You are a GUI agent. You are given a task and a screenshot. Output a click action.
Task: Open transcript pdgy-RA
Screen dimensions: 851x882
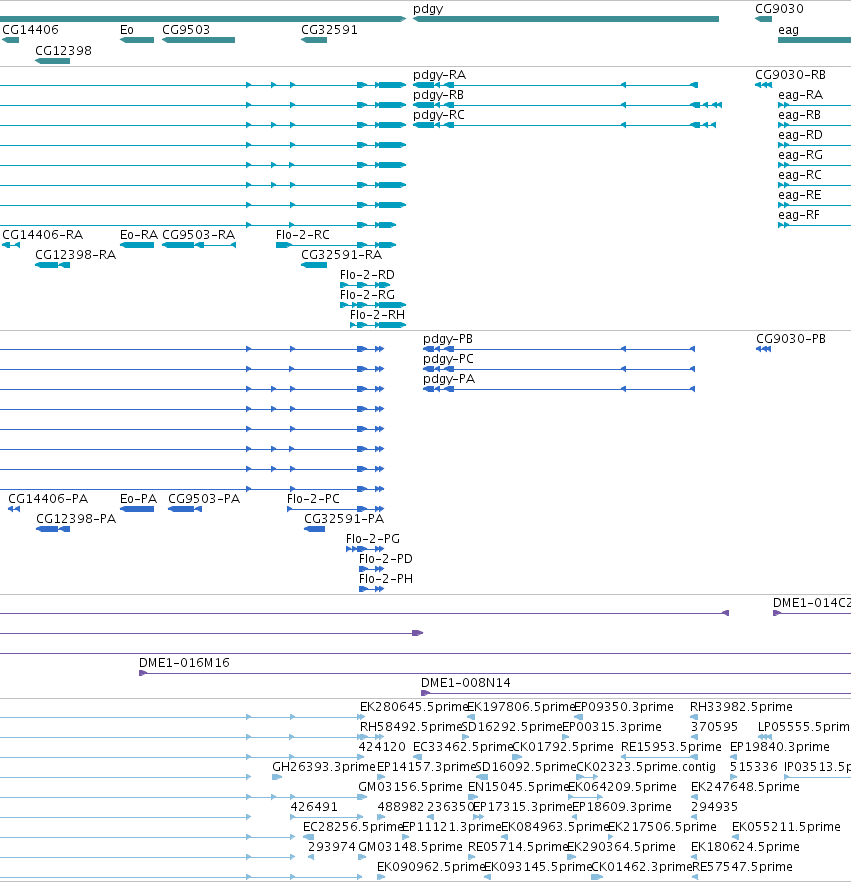556,85
